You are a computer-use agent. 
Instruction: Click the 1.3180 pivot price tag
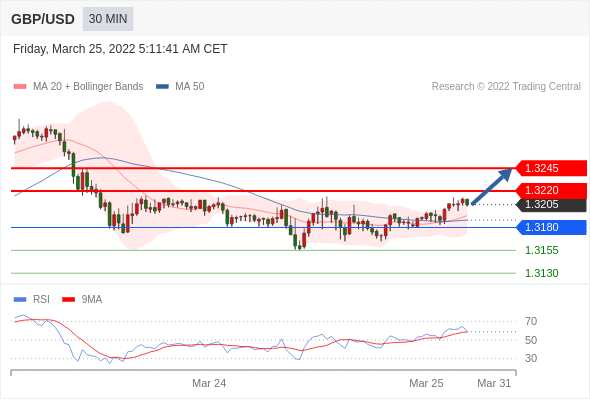click(x=550, y=227)
